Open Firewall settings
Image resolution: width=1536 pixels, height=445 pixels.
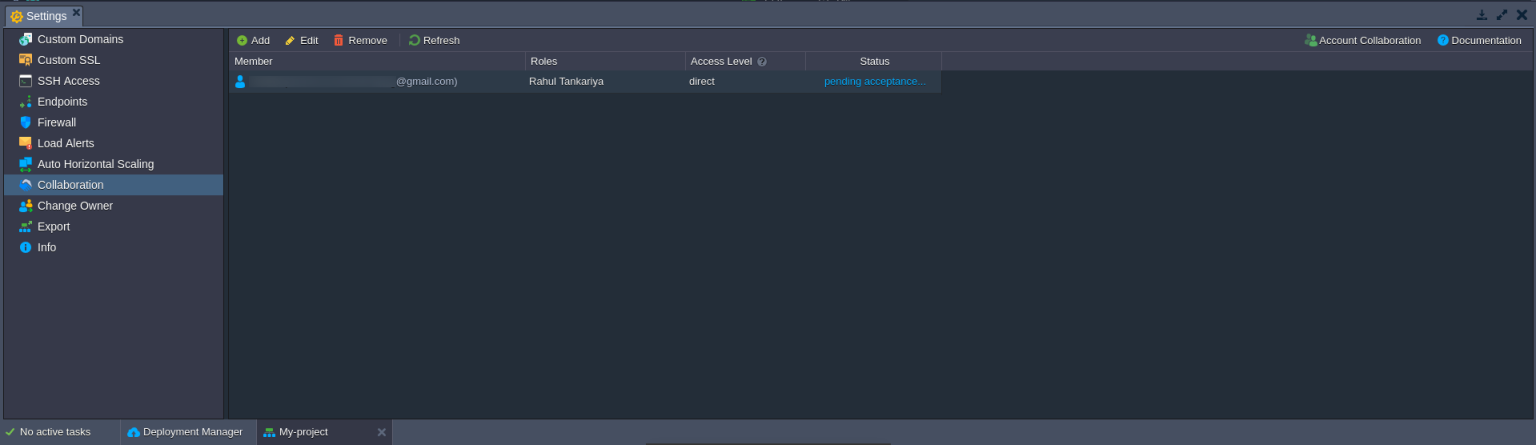coord(57,122)
